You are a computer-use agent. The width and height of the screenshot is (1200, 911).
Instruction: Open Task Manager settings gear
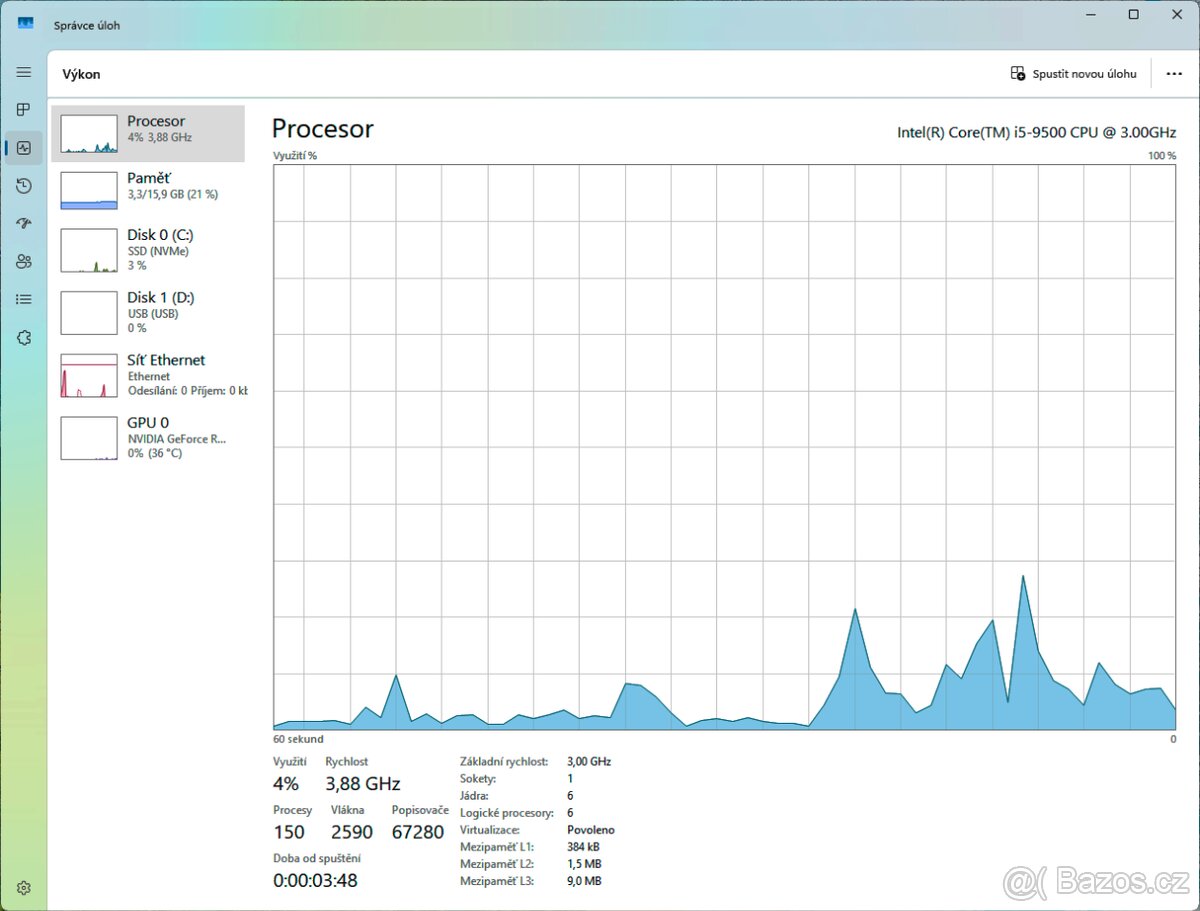(x=24, y=887)
